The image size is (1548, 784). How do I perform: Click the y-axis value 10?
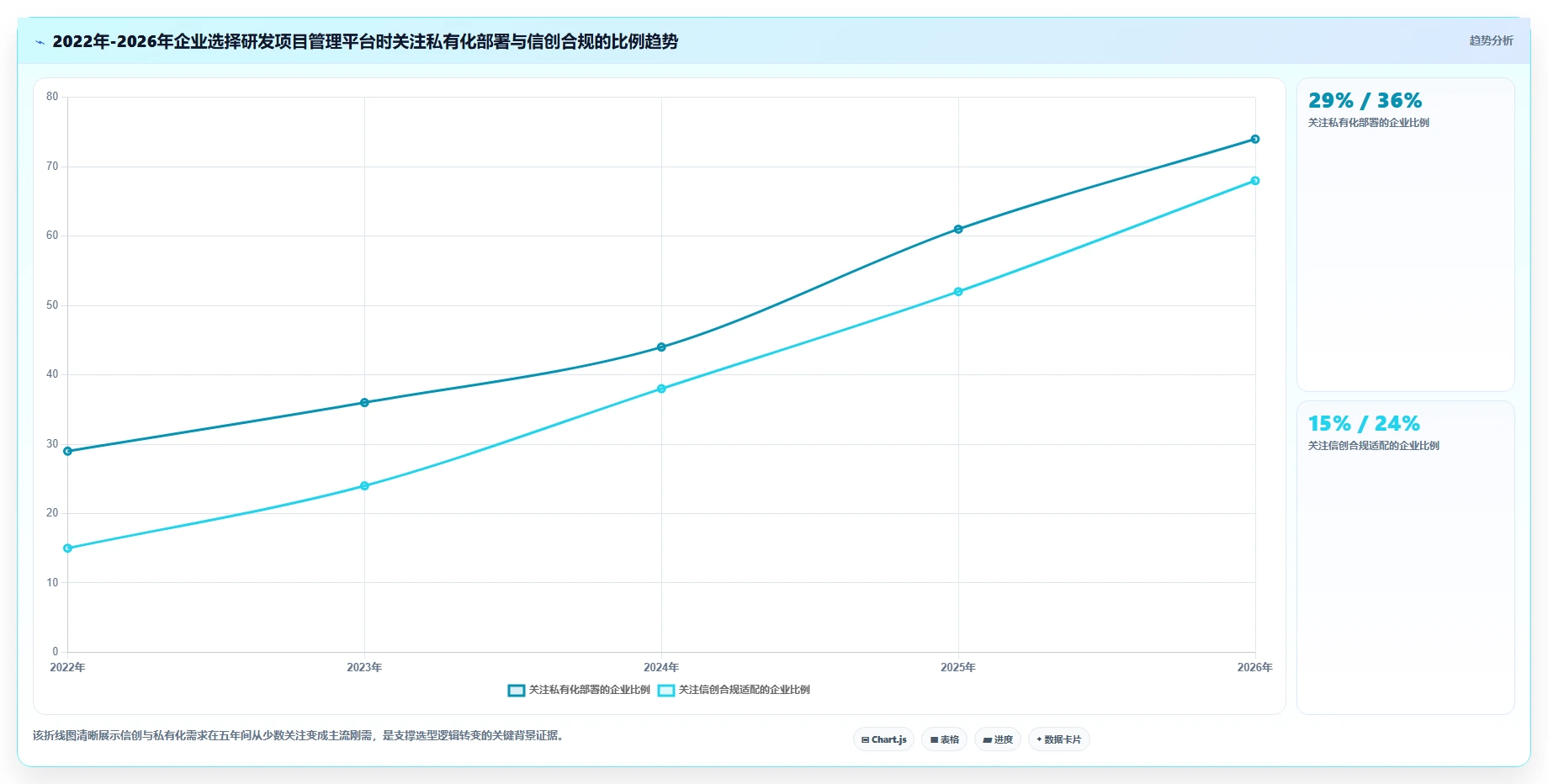pyautogui.click(x=52, y=583)
